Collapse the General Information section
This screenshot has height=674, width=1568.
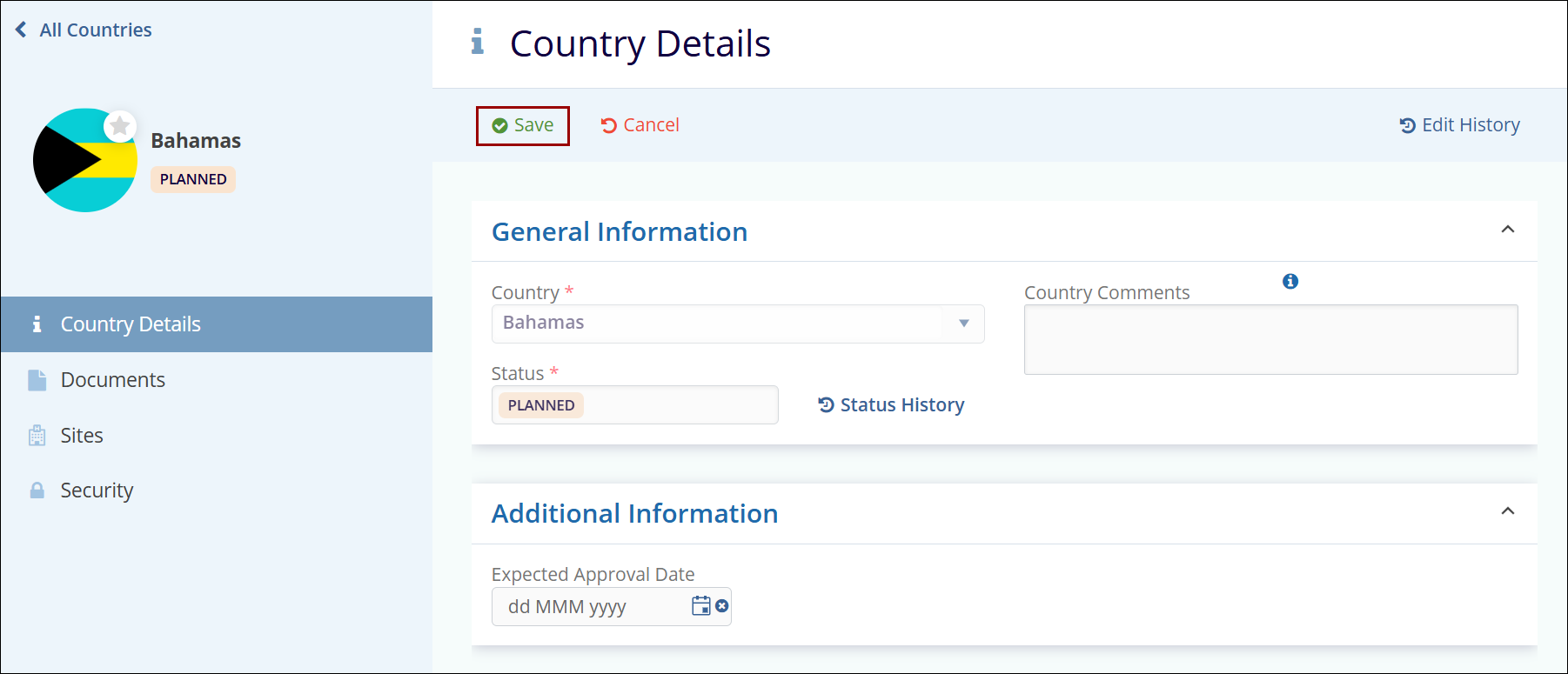[1508, 230]
